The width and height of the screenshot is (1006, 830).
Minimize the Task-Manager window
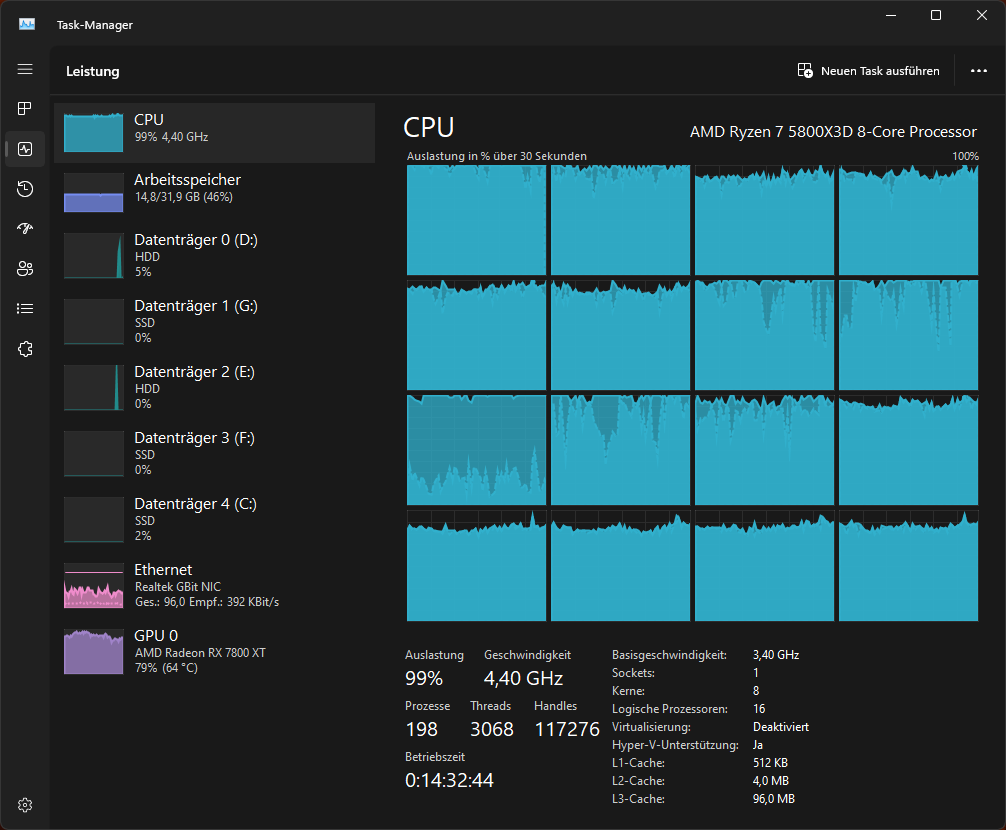click(891, 15)
